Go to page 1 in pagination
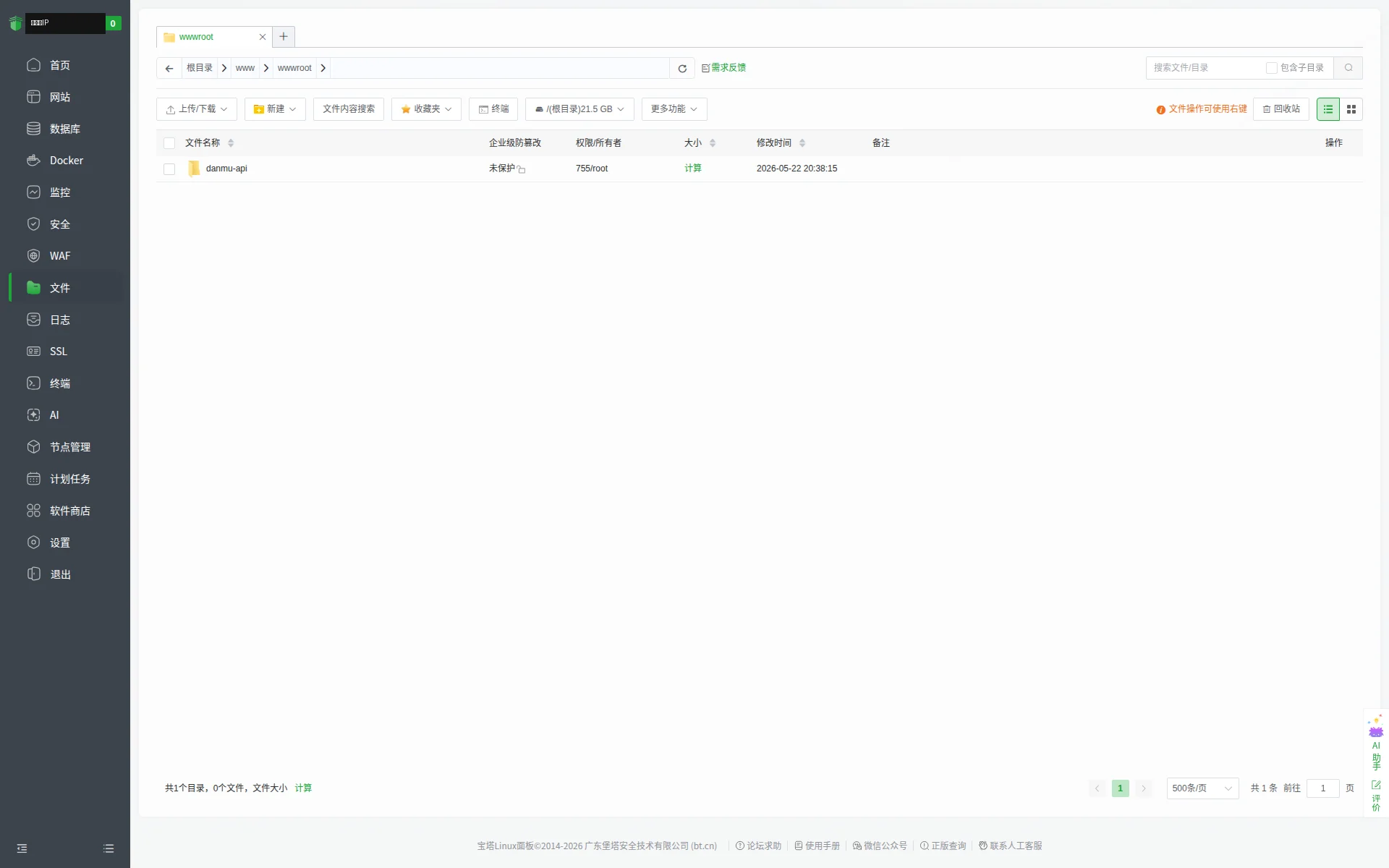Image resolution: width=1389 pixels, height=868 pixels. click(x=1120, y=788)
